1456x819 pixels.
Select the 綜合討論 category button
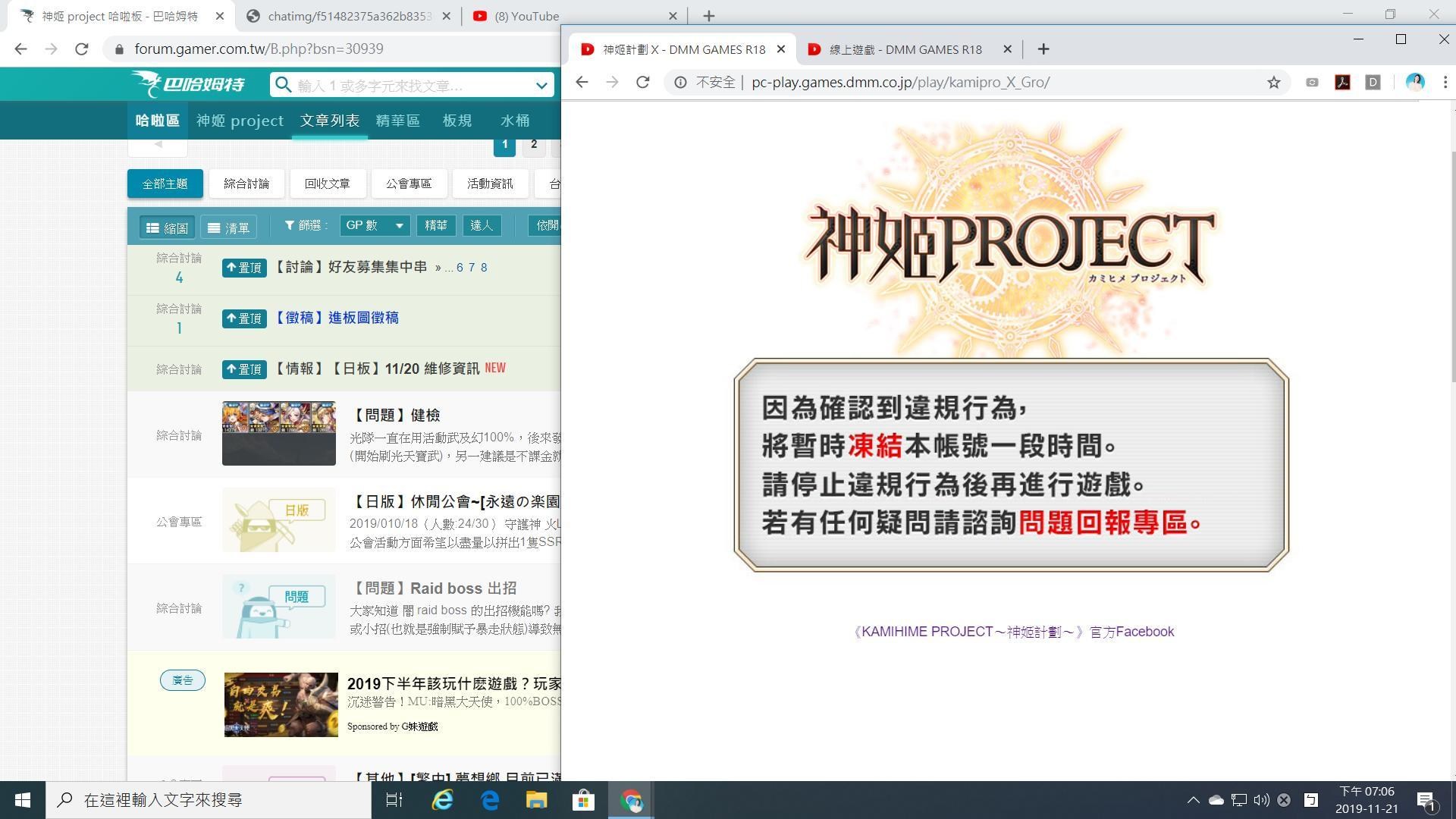pos(246,184)
